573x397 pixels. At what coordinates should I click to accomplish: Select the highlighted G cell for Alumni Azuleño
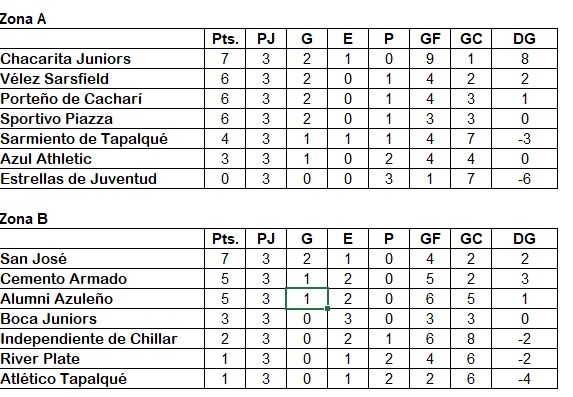(x=307, y=299)
